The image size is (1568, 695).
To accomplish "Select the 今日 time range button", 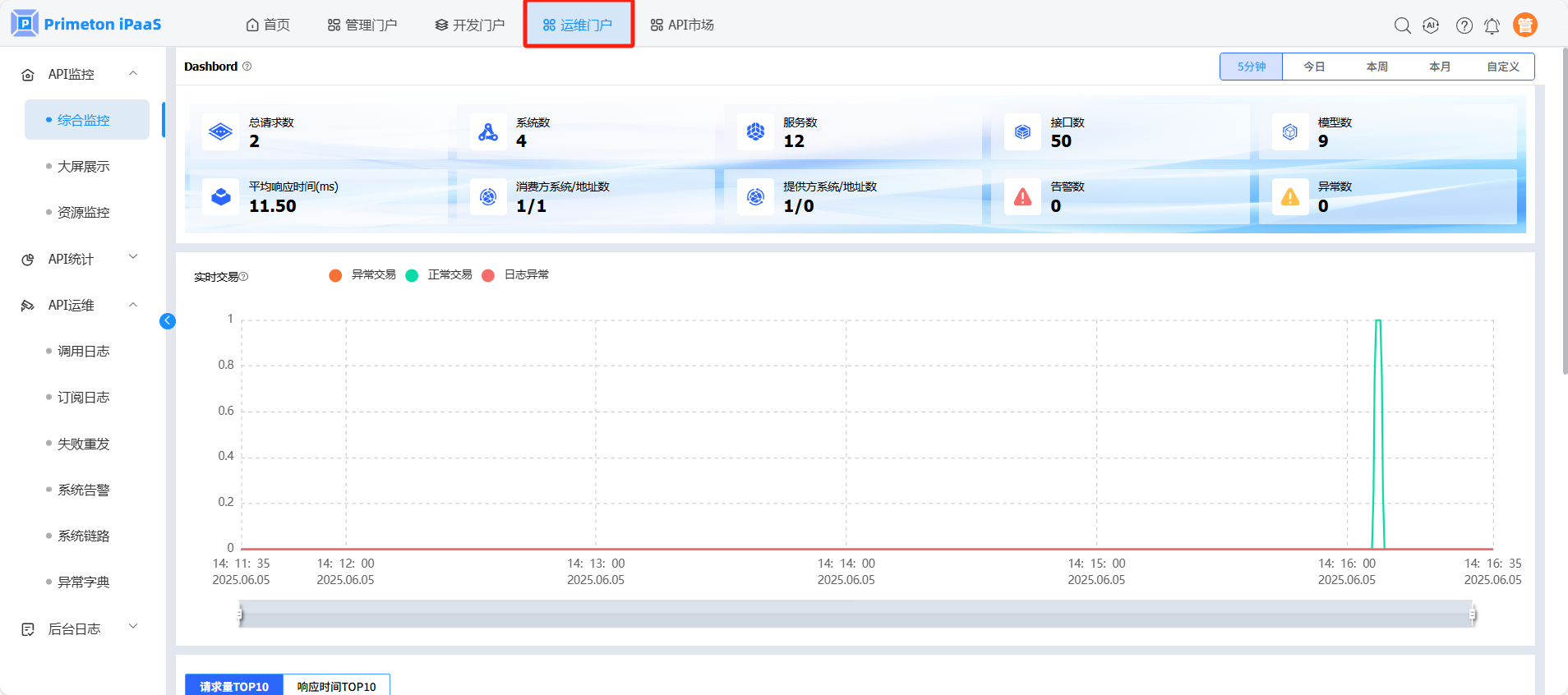I will point(1313,67).
